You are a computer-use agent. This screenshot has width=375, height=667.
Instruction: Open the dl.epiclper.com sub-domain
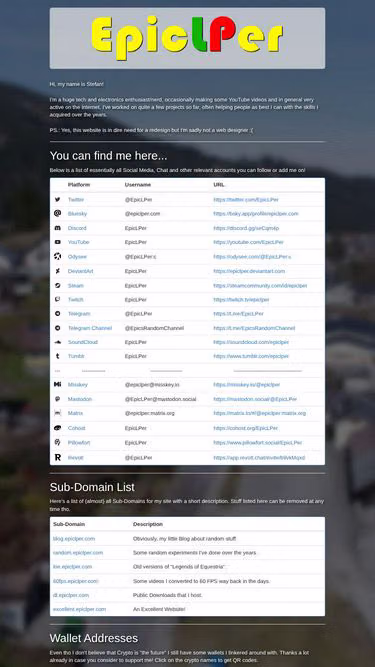point(71,595)
